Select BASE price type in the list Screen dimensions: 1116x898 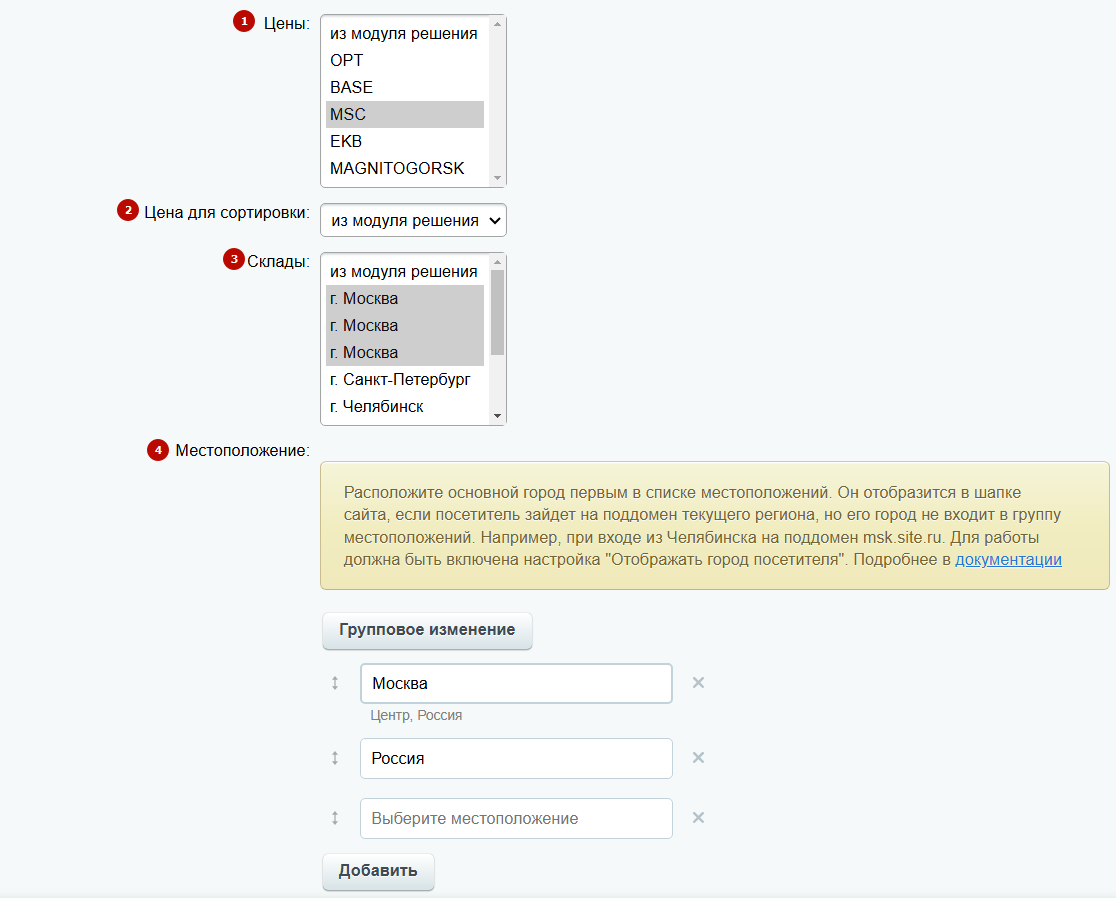pyautogui.click(x=404, y=88)
